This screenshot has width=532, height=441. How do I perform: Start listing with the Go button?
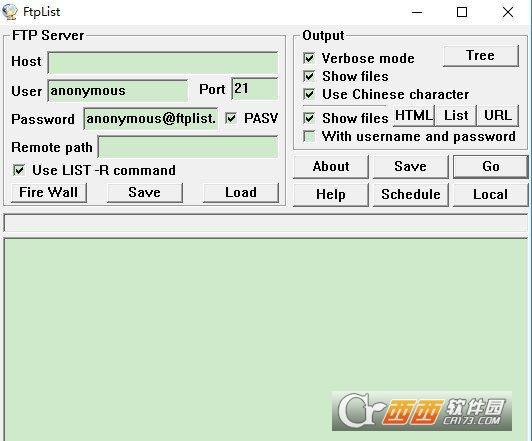pos(491,167)
